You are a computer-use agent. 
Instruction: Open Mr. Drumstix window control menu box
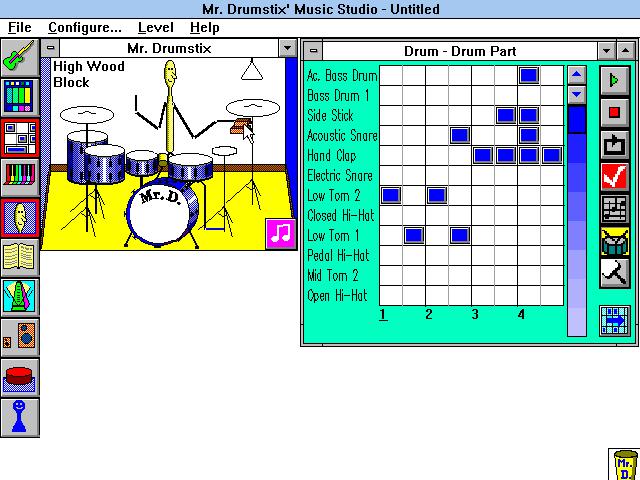(x=50, y=48)
